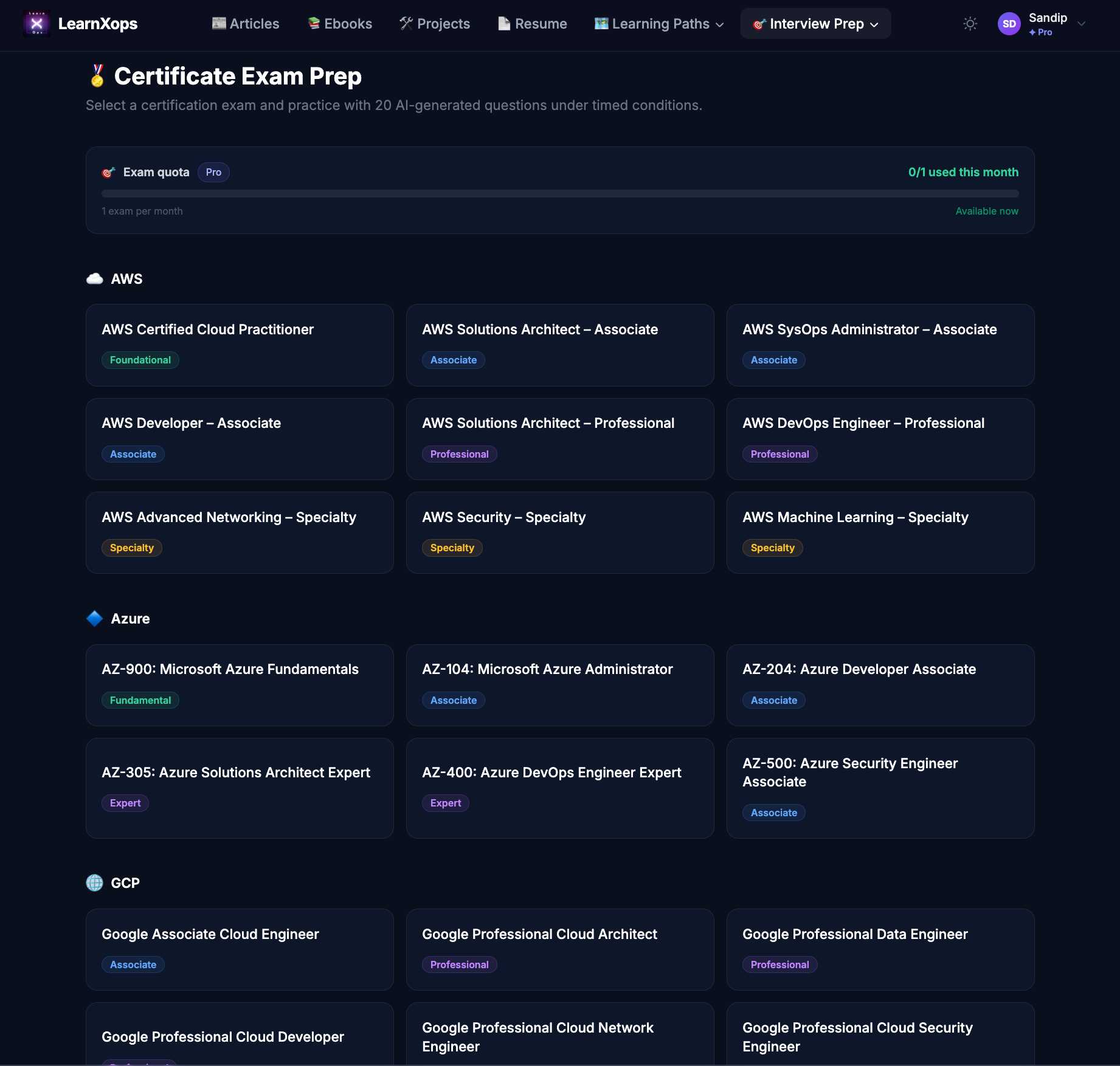The image size is (1120, 1066).
Task: Open the Resume page
Action: (533, 24)
